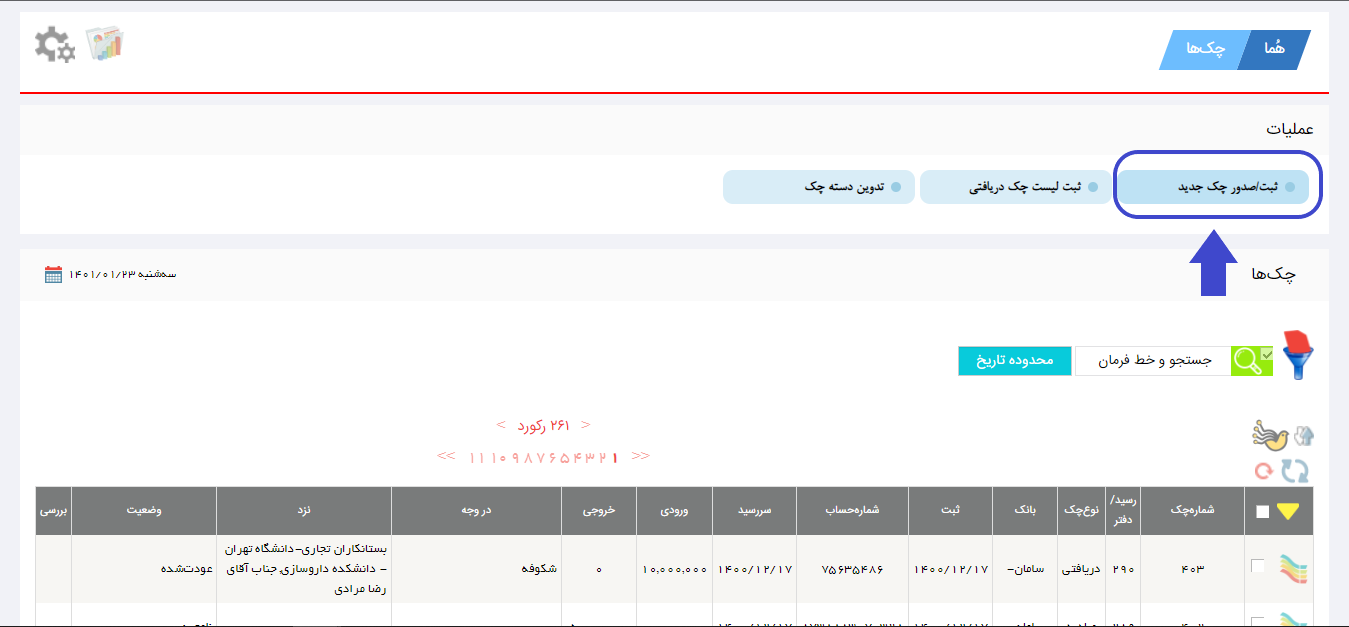Tick the checkbox for check ۴۰۳ row
The image size is (1349, 627).
(1258, 566)
